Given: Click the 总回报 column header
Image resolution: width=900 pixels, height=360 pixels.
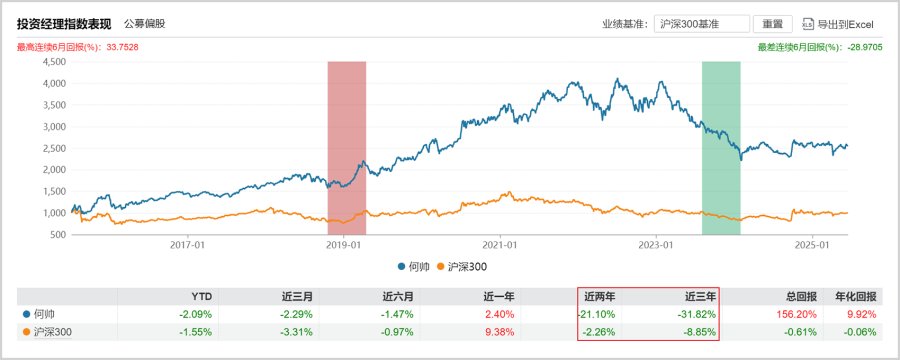Looking at the screenshot, I should [x=801, y=297].
